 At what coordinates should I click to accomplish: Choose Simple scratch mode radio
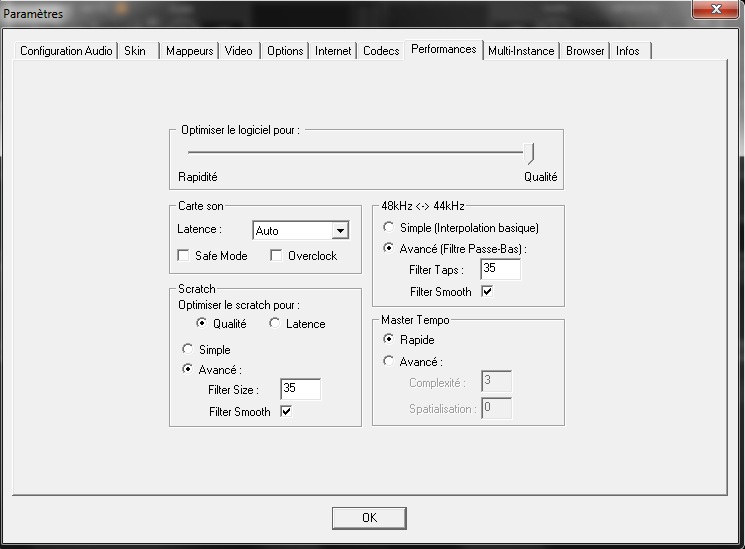187,350
